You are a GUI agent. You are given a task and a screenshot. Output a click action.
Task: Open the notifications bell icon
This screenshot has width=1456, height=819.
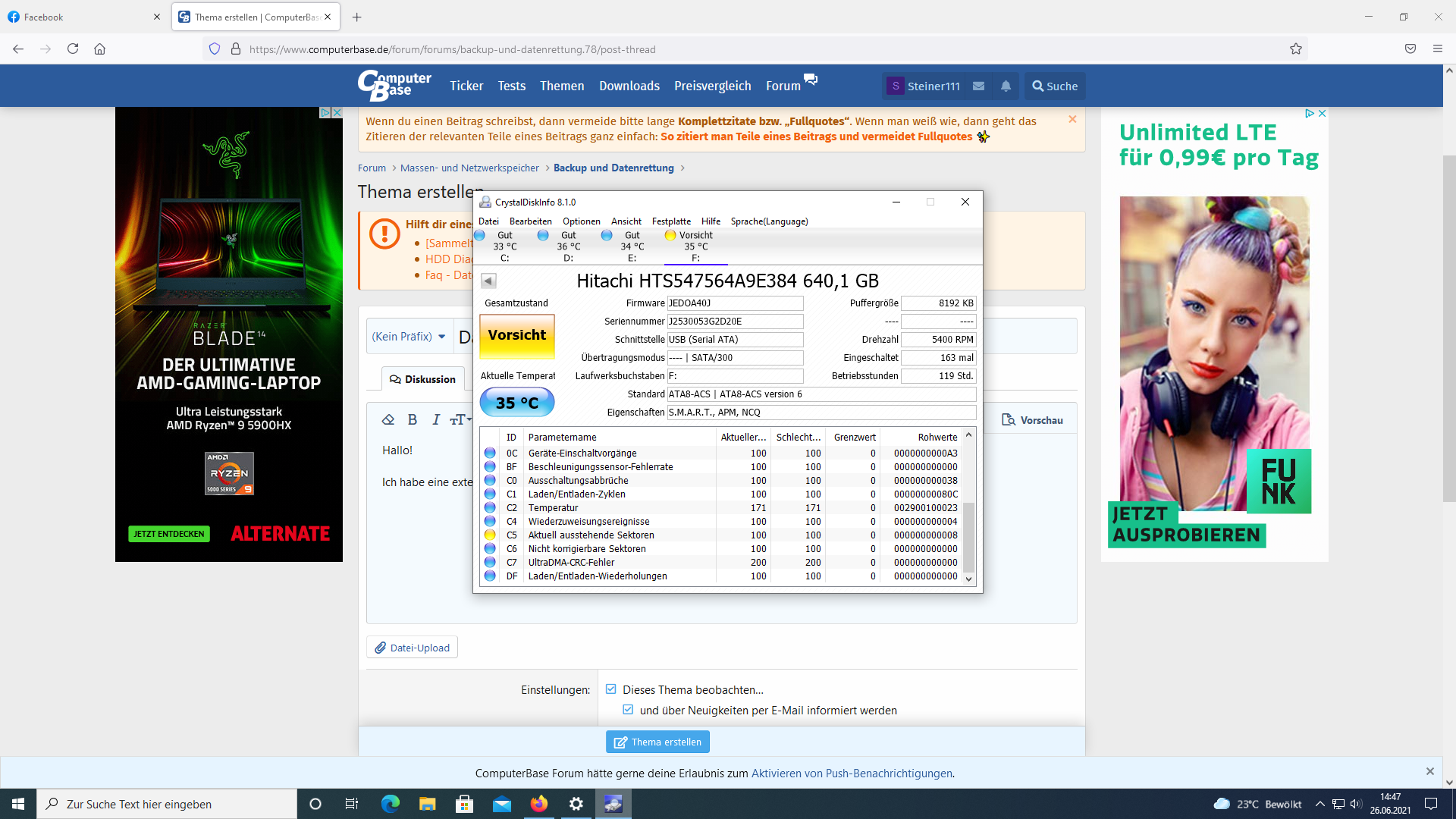pyautogui.click(x=1006, y=86)
